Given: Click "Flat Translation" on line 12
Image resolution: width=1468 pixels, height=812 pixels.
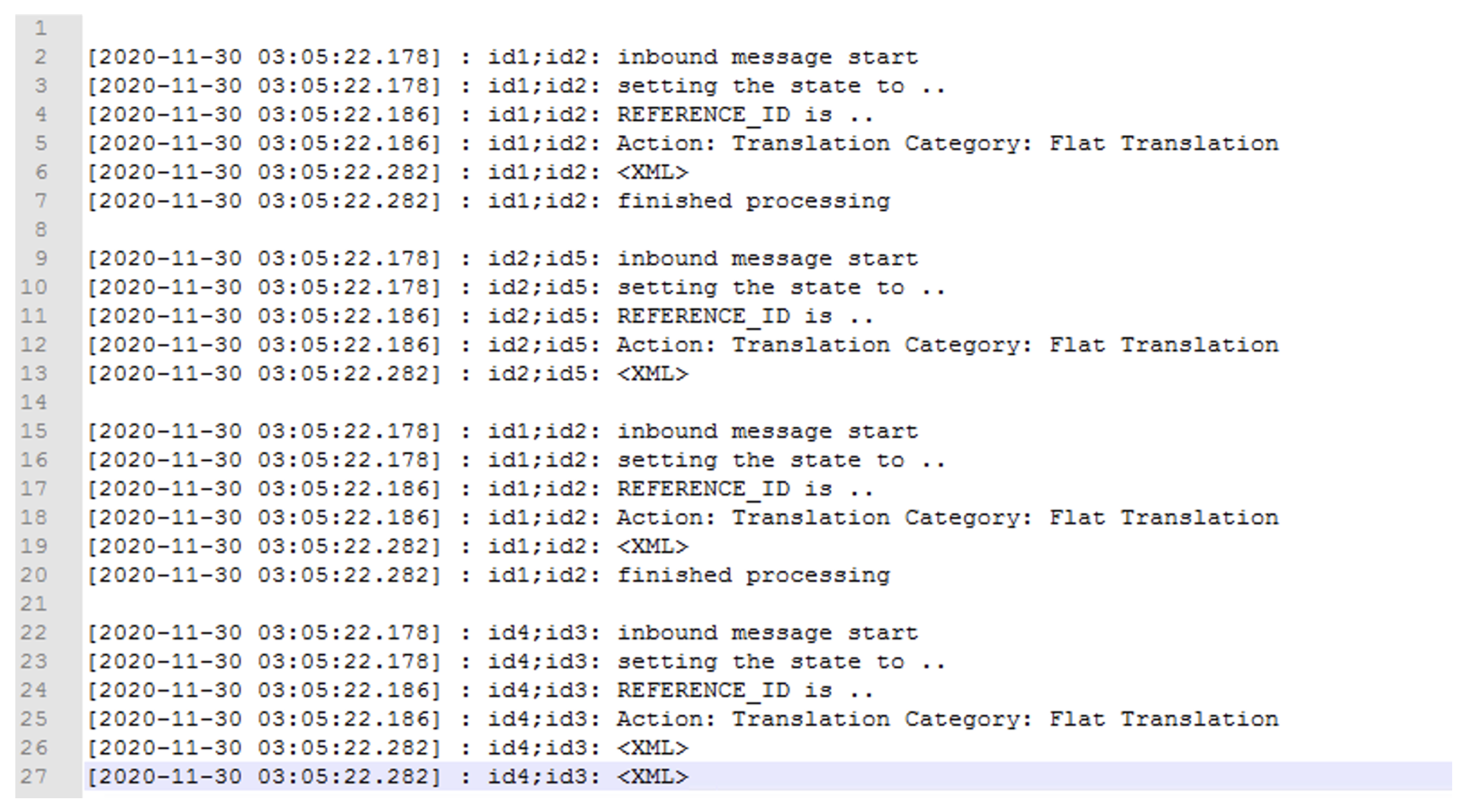Looking at the screenshot, I should 1163,345.
